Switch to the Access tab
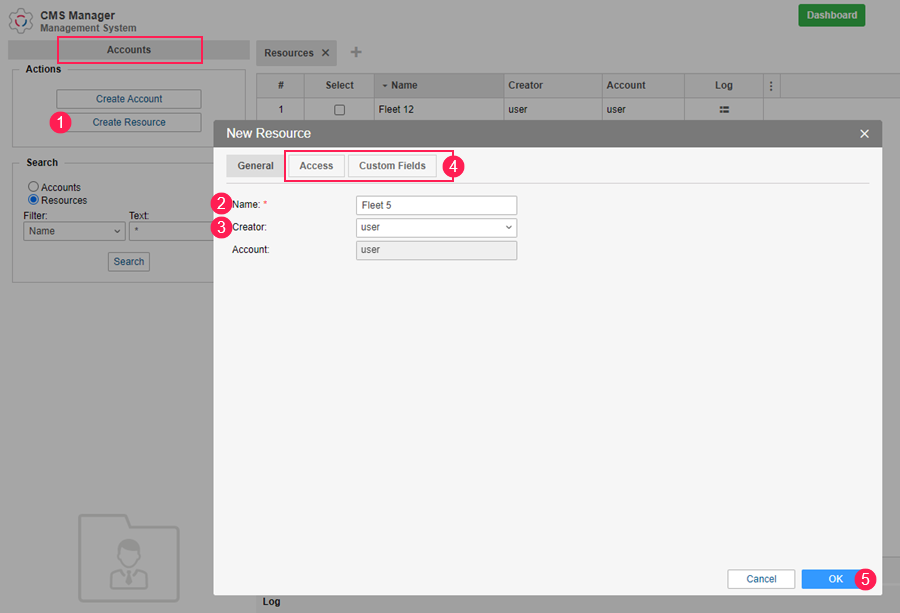The height and width of the screenshot is (613, 900). click(x=316, y=166)
